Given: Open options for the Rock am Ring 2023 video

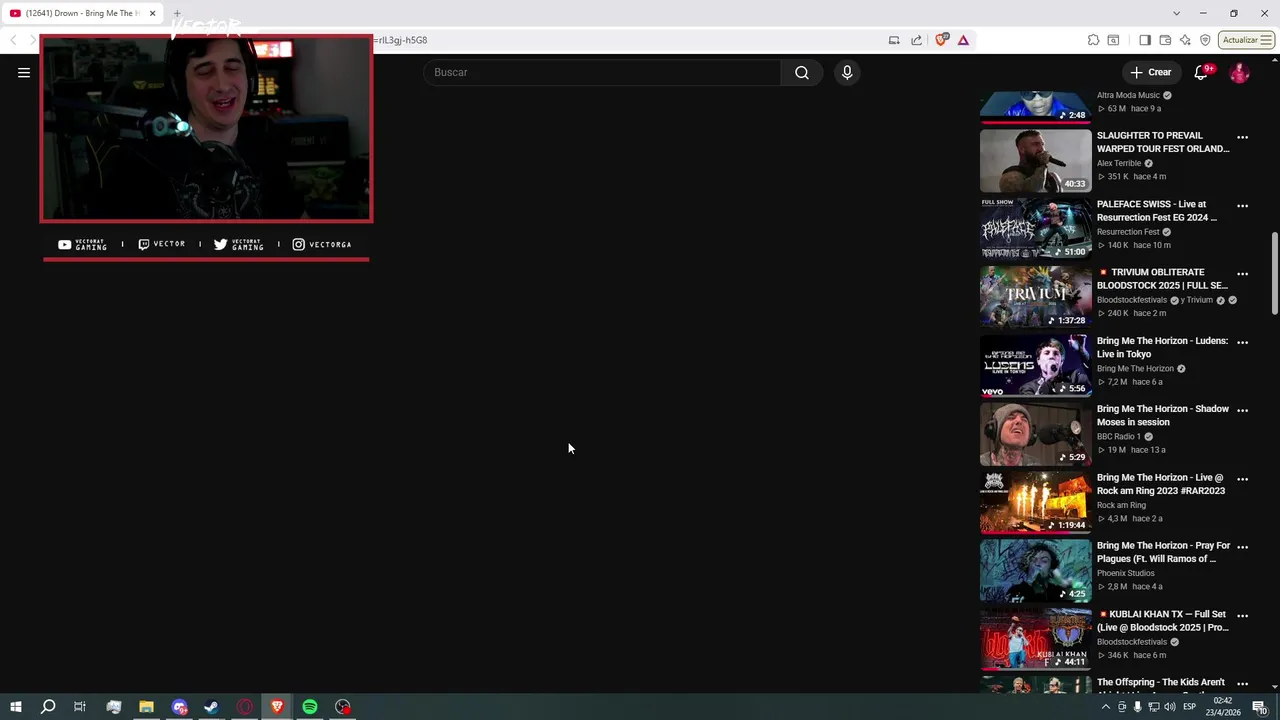Looking at the screenshot, I should point(1242,479).
